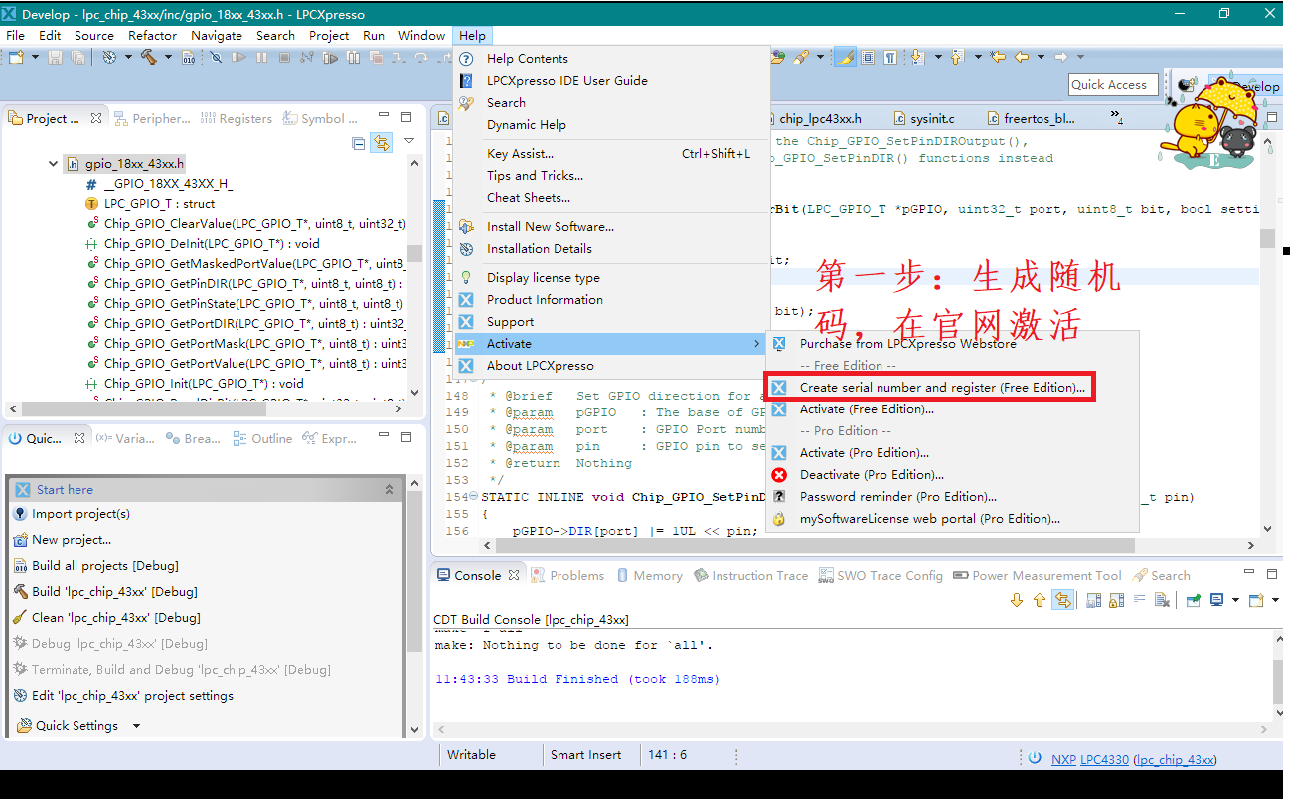Image resolution: width=1290 pixels, height=804 pixels.
Task: Switch to the Problems tab
Action: coord(568,576)
